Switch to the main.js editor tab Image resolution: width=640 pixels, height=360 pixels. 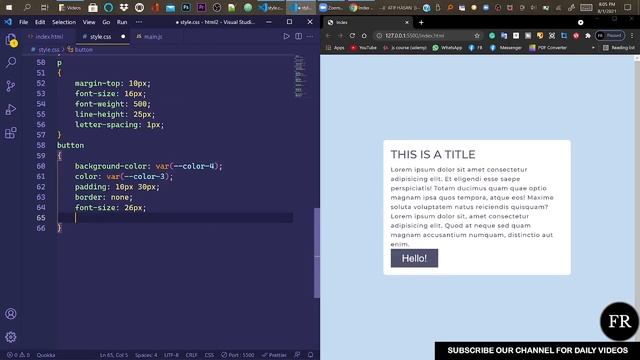click(152, 36)
